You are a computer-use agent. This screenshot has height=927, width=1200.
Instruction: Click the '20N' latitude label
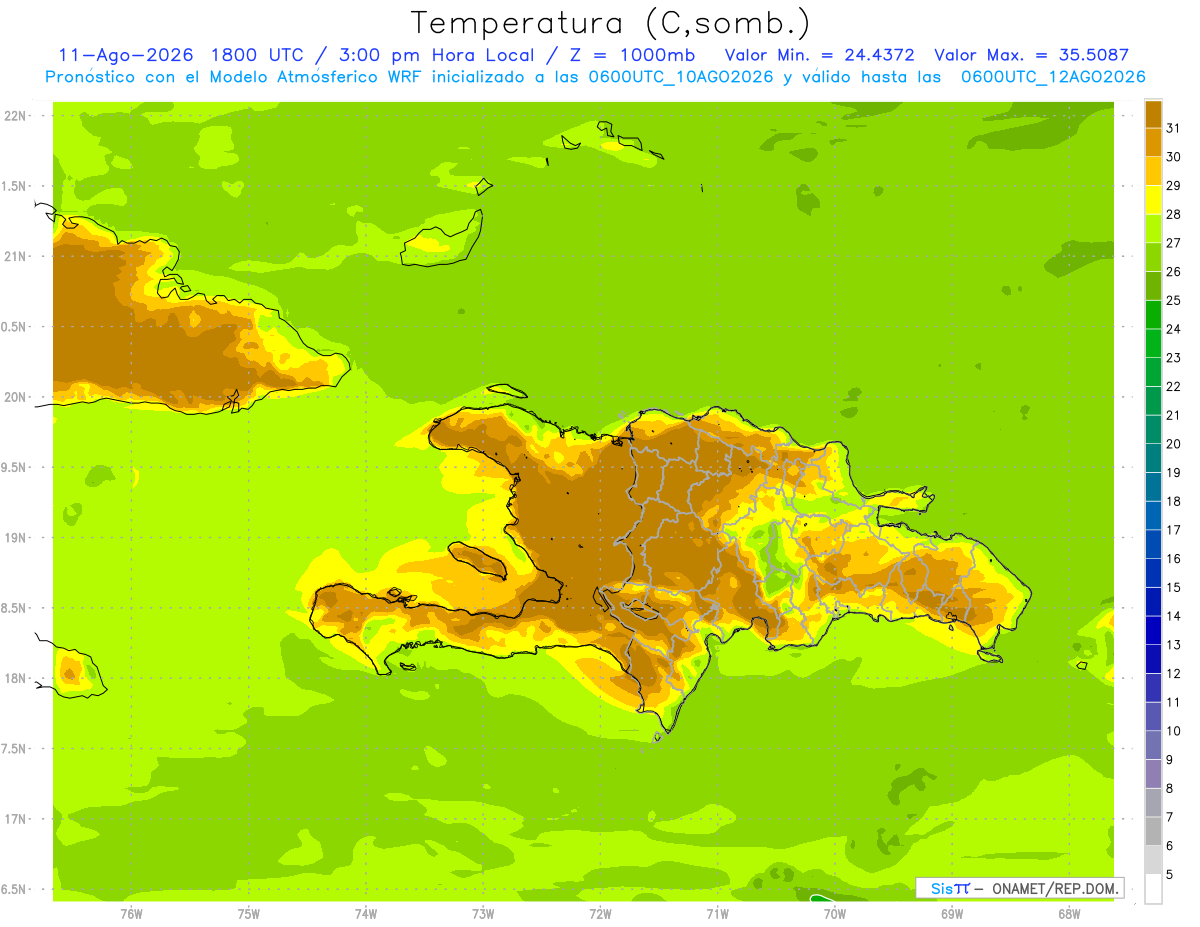[x=16, y=397]
